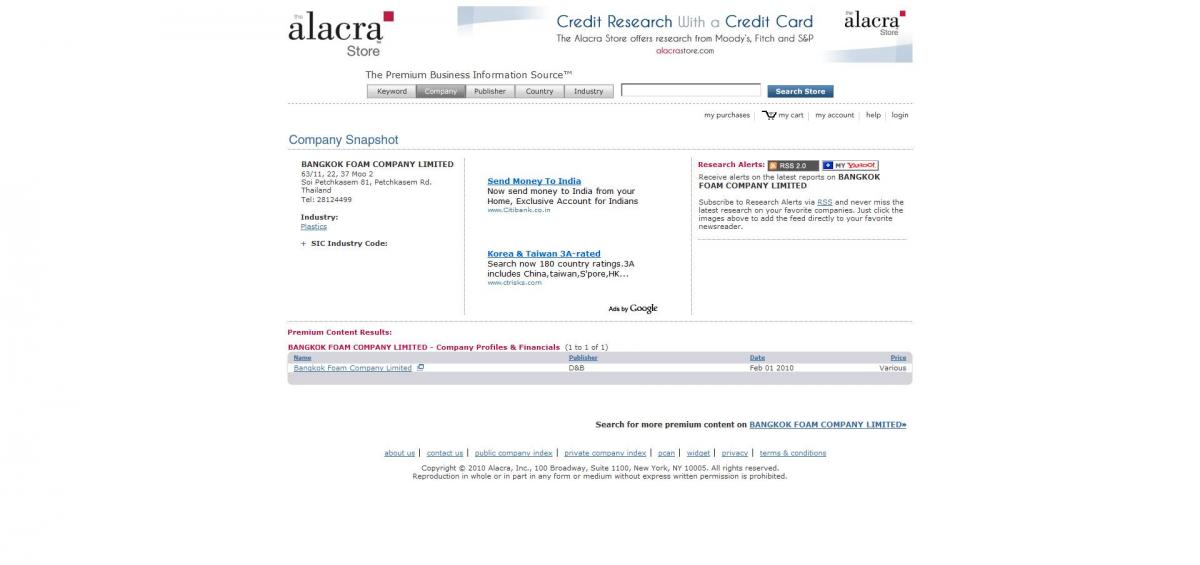Click the RSS 2.0 feed badge
This screenshot has width=1200, height=565.
(x=793, y=165)
